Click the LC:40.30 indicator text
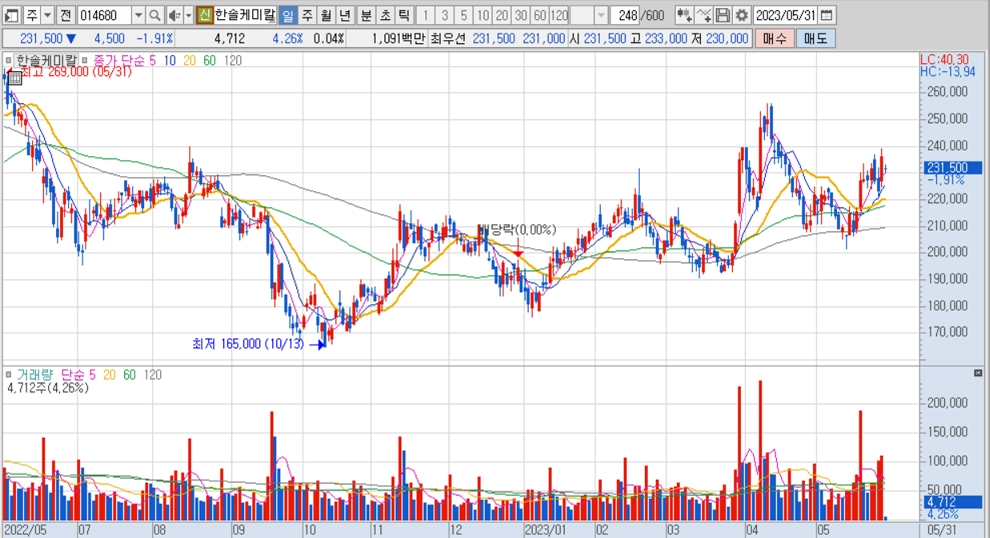Viewport: 990px width, 538px height. (945, 59)
